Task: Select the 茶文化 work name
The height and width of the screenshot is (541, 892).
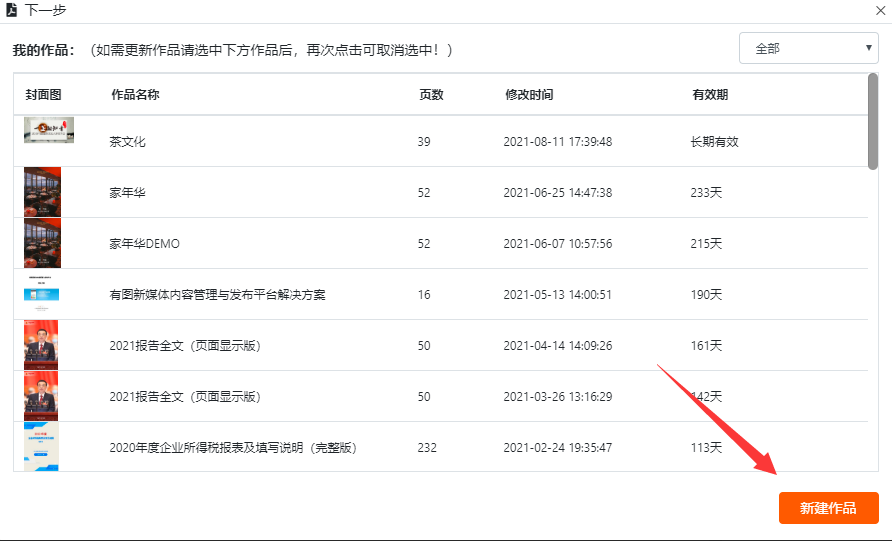Action: [x=128, y=142]
